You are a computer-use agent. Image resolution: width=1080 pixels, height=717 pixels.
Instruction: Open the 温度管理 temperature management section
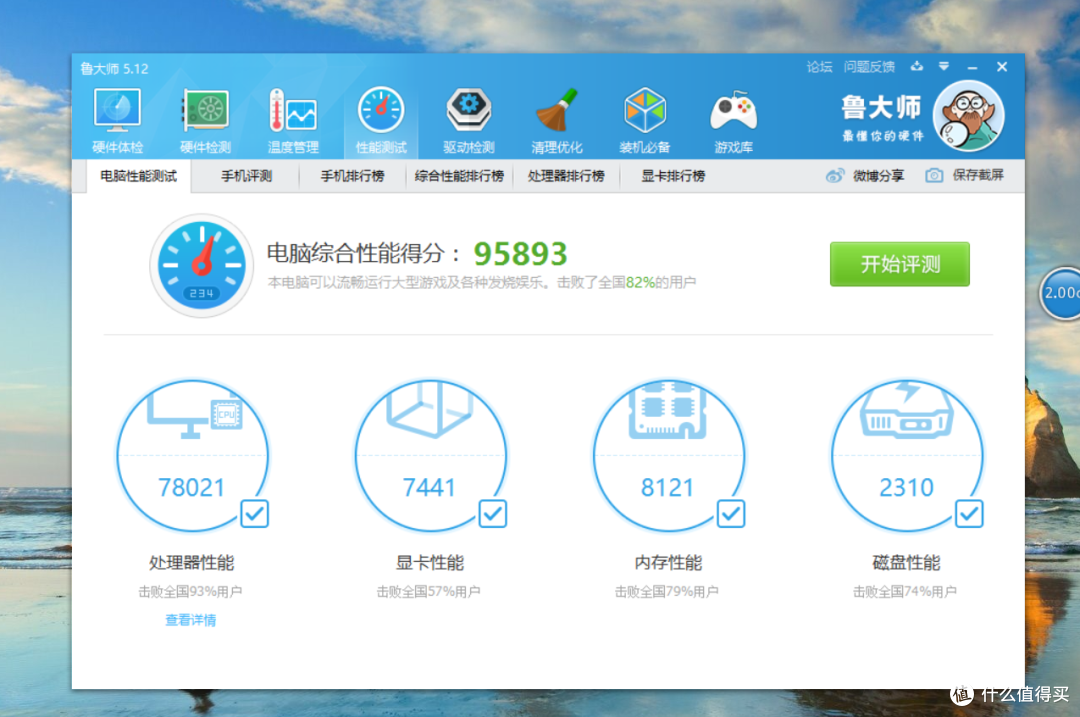[293, 121]
